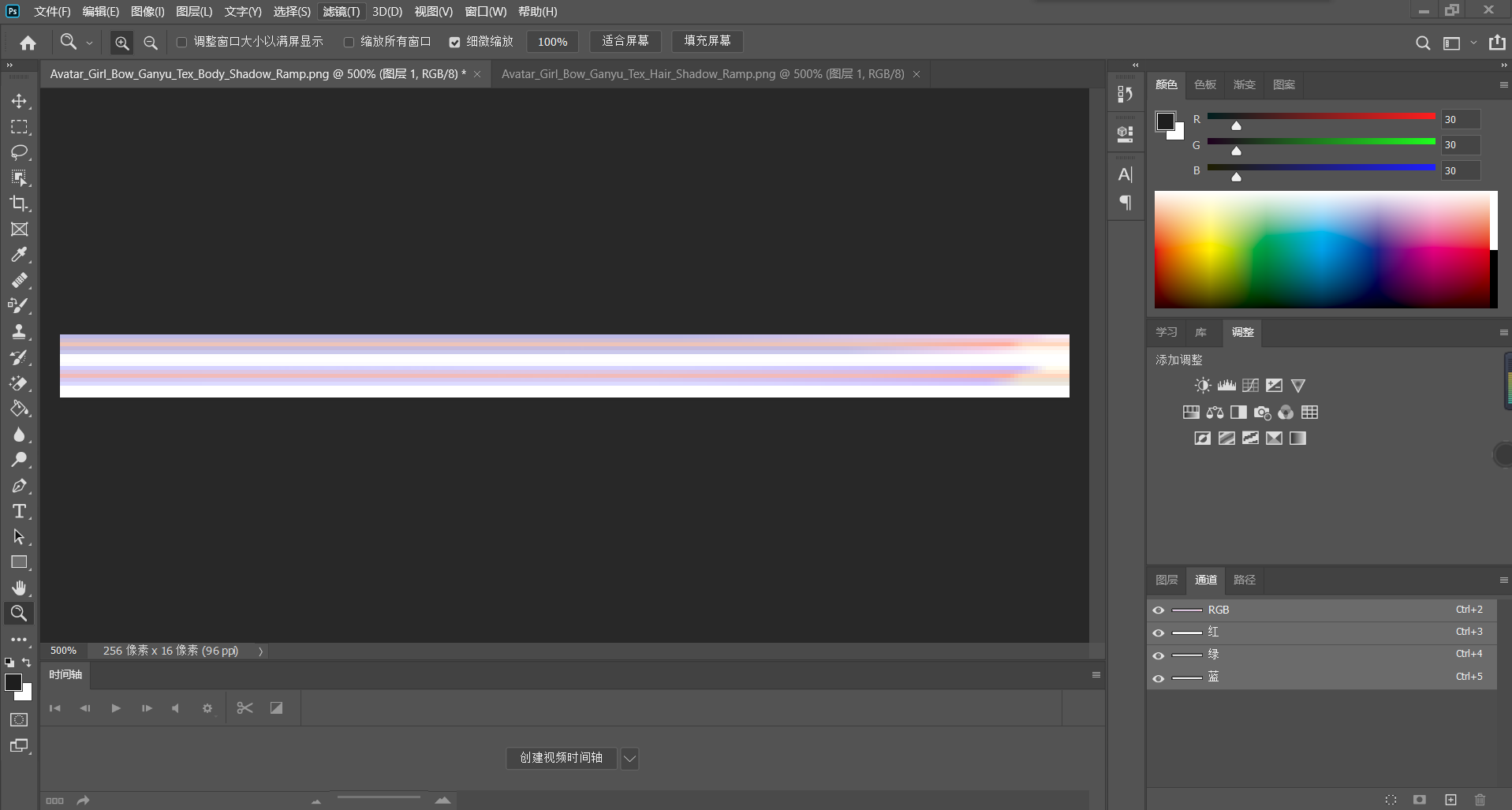Hide the RGB channel visibility

point(1158,610)
